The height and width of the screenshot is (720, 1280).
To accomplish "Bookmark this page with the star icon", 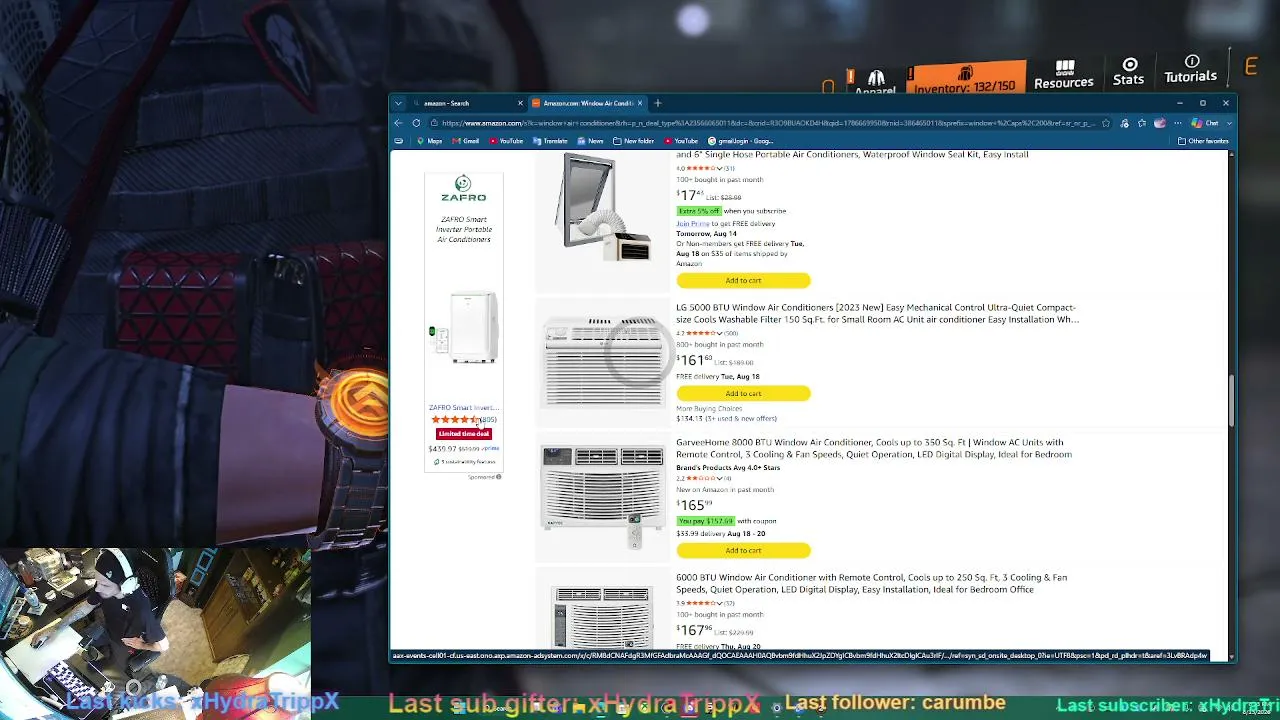I will pos(1106,123).
